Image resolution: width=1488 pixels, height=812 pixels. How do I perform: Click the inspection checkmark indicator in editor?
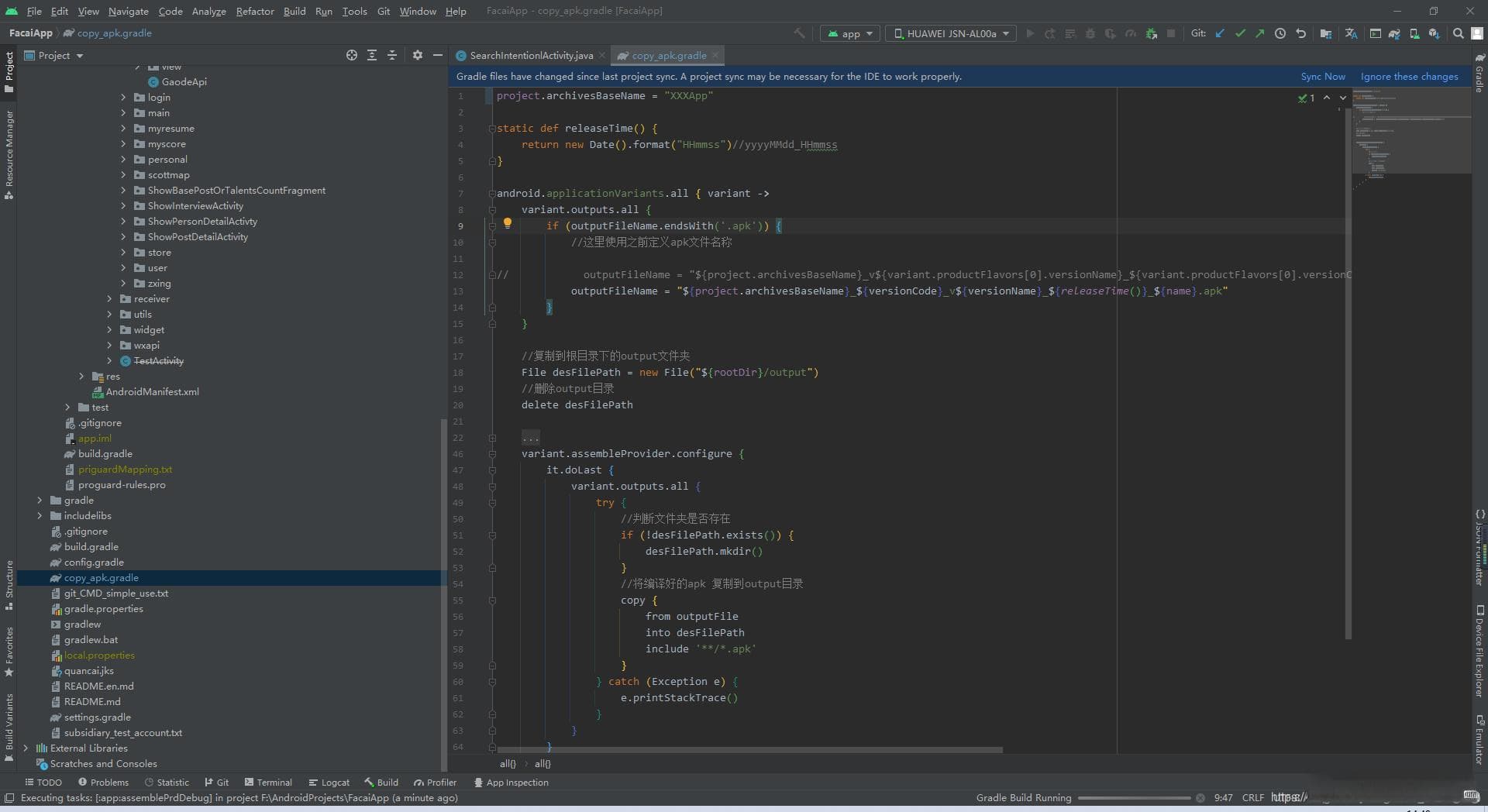click(x=1307, y=98)
